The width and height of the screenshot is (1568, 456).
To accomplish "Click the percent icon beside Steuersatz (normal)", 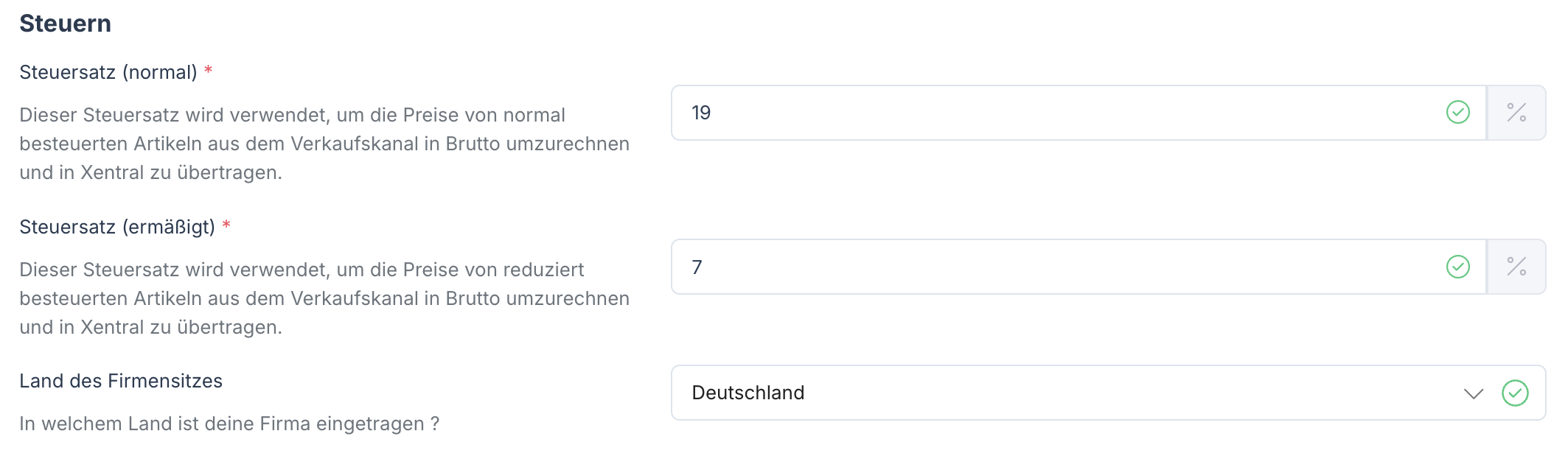I will (x=1516, y=113).
